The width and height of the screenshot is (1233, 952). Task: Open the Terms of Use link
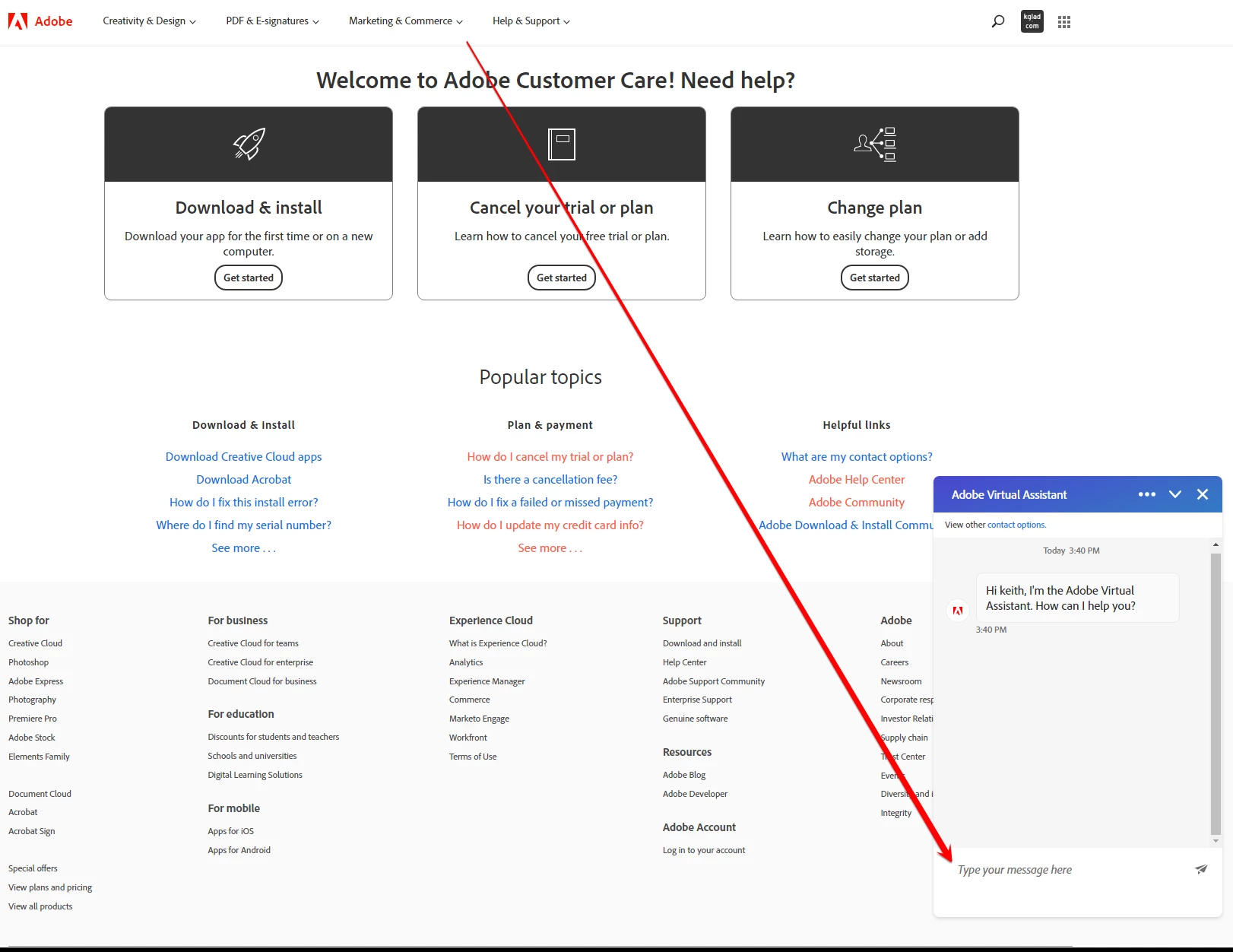tap(473, 757)
